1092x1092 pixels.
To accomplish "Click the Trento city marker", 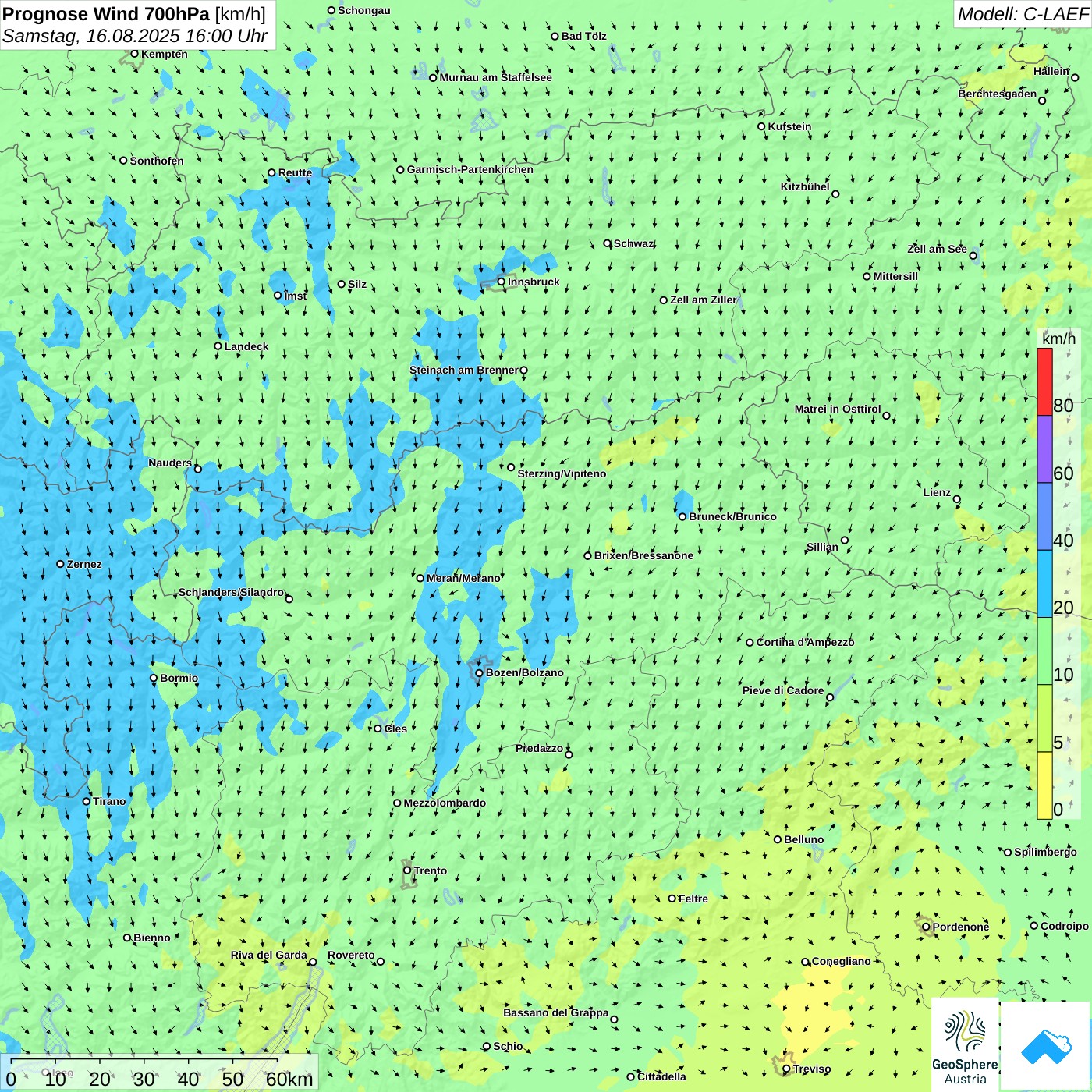I will (407, 870).
